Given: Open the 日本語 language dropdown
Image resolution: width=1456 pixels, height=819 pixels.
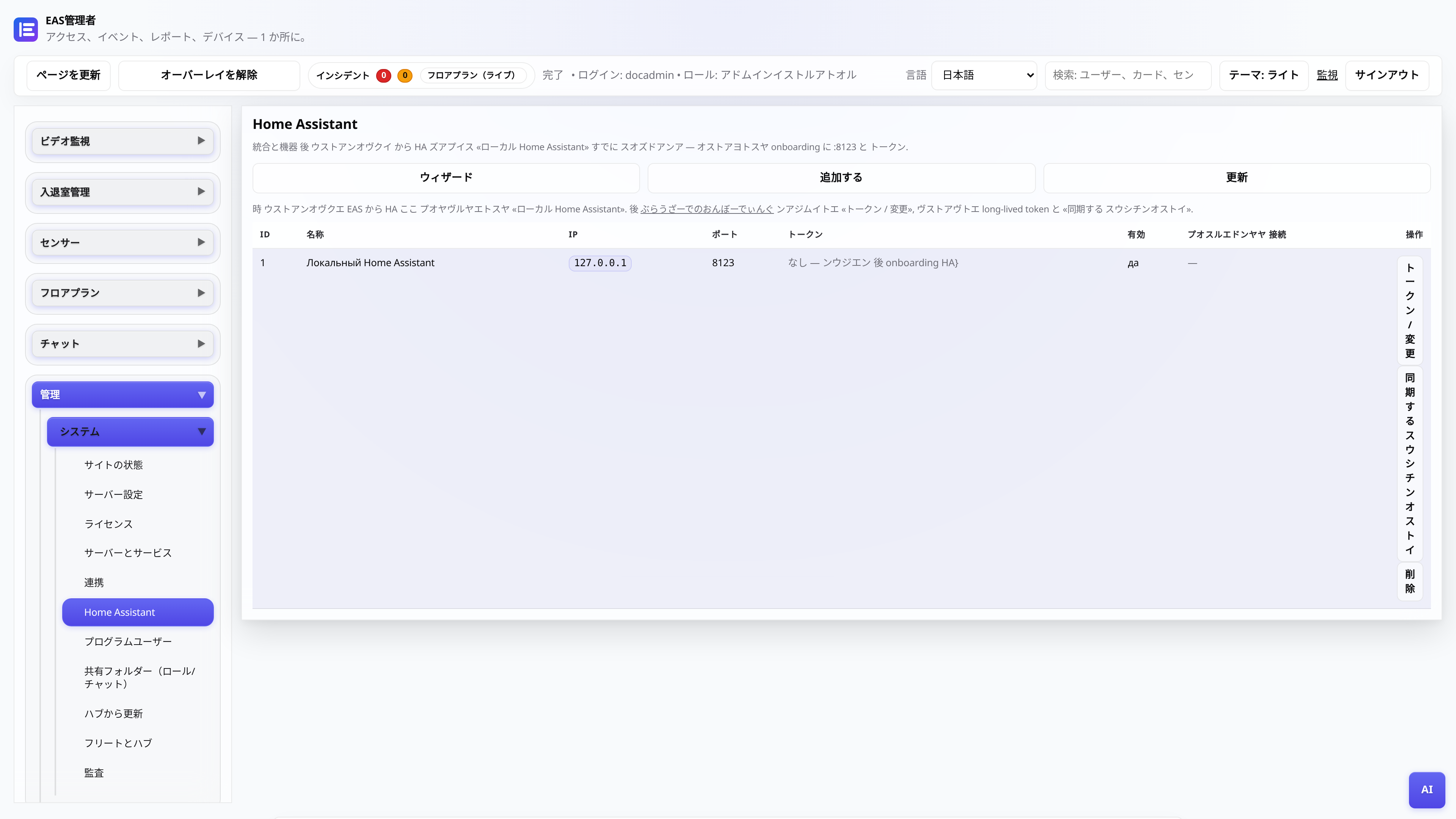Looking at the screenshot, I should [984, 75].
